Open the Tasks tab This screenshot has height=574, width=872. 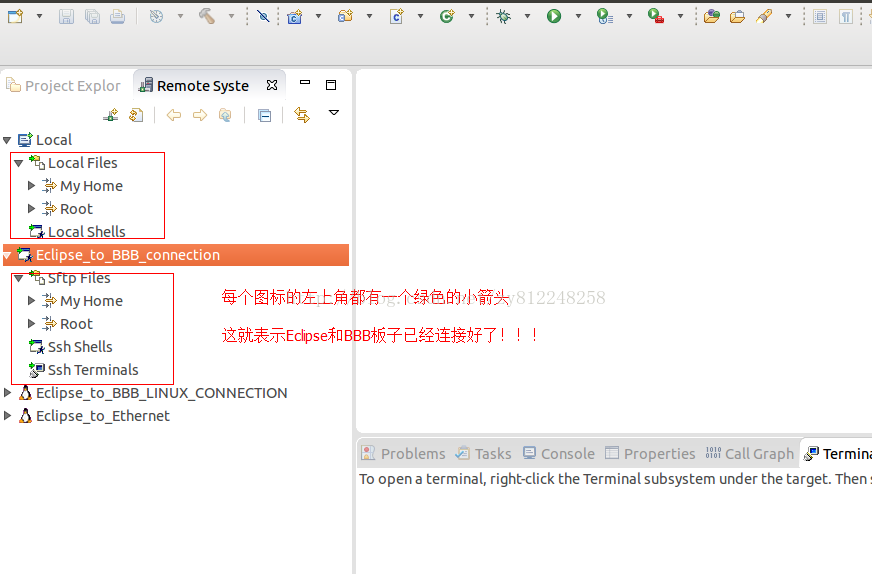coord(483,454)
